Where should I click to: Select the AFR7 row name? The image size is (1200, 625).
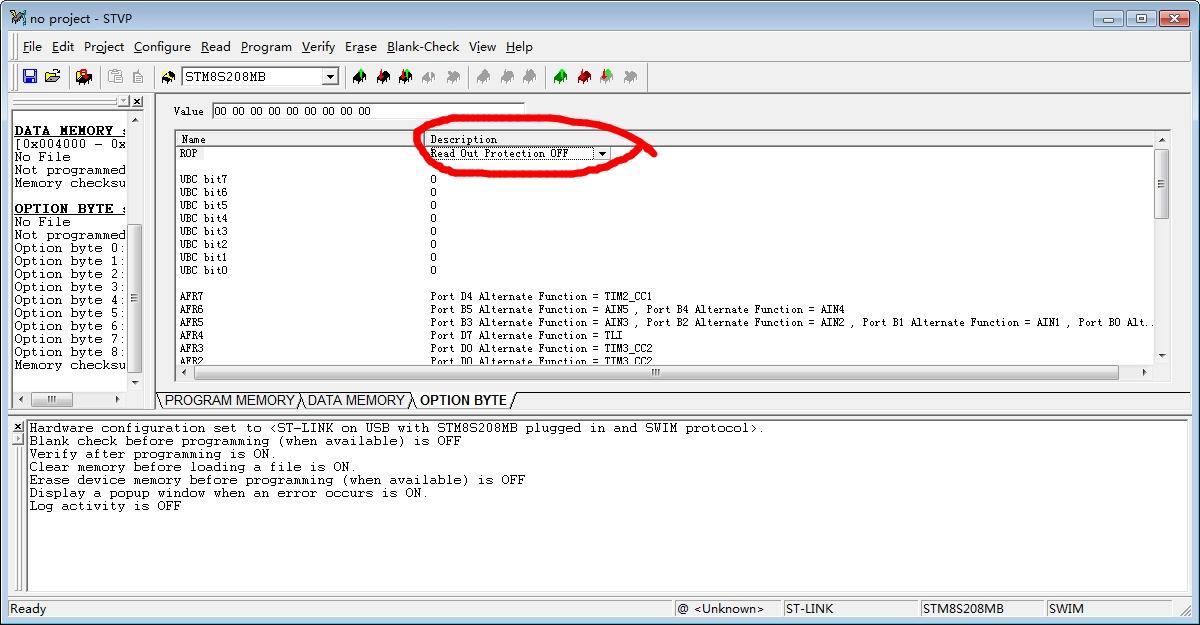coord(191,297)
